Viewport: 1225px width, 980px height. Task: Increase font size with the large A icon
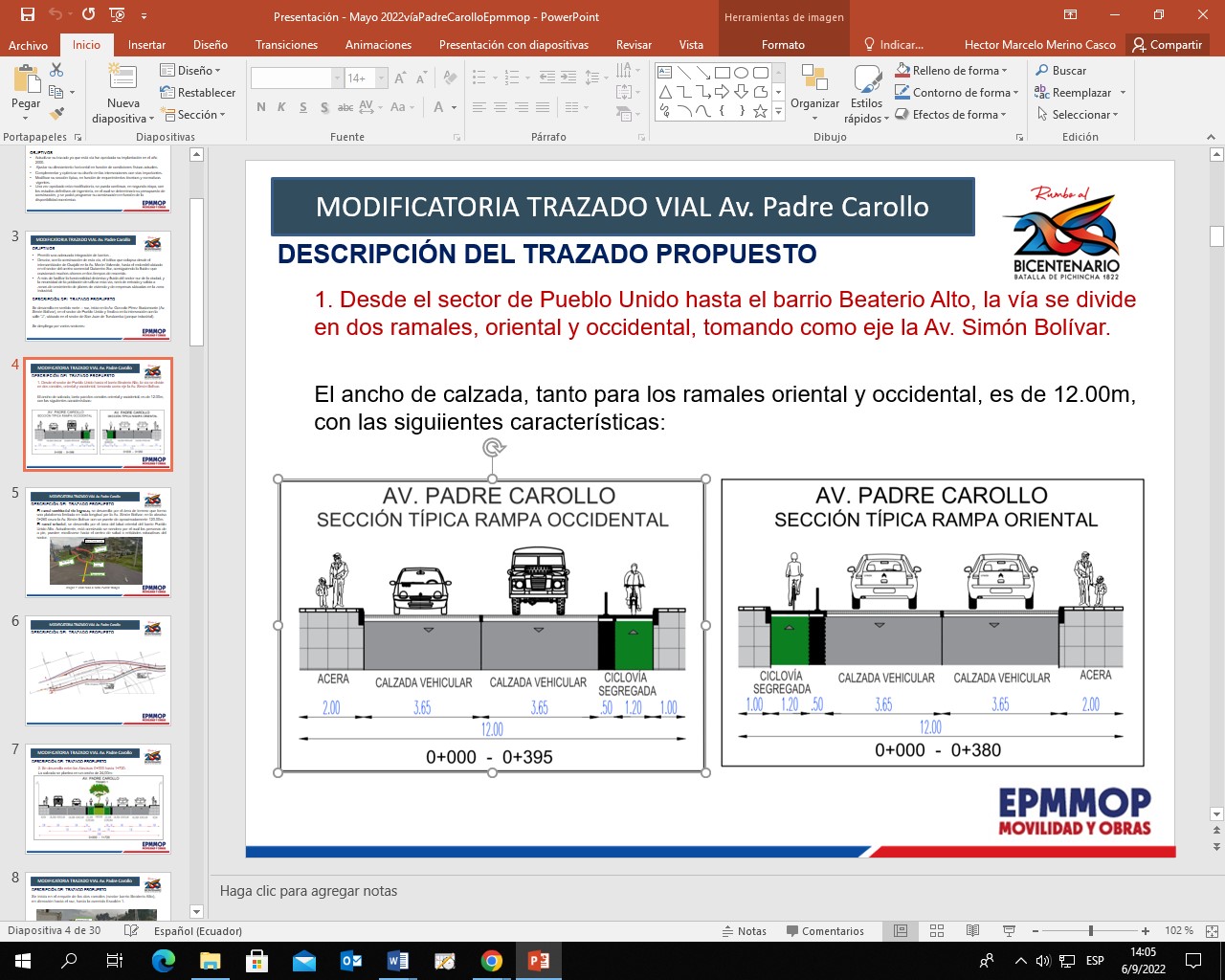pos(400,78)
